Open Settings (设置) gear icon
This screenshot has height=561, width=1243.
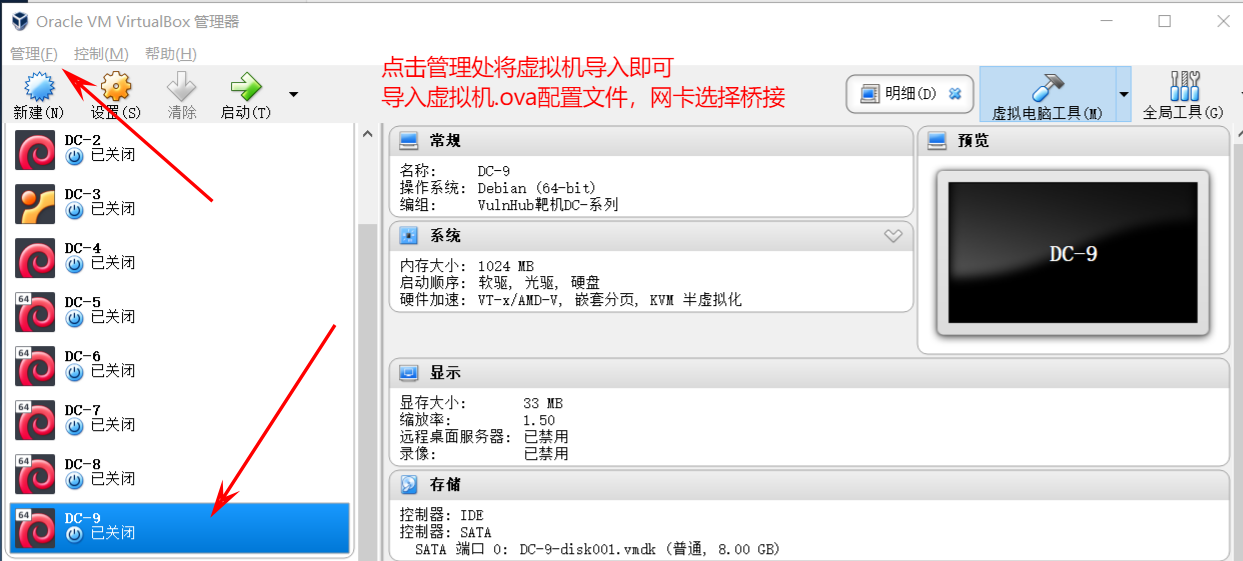click(116, 88)
